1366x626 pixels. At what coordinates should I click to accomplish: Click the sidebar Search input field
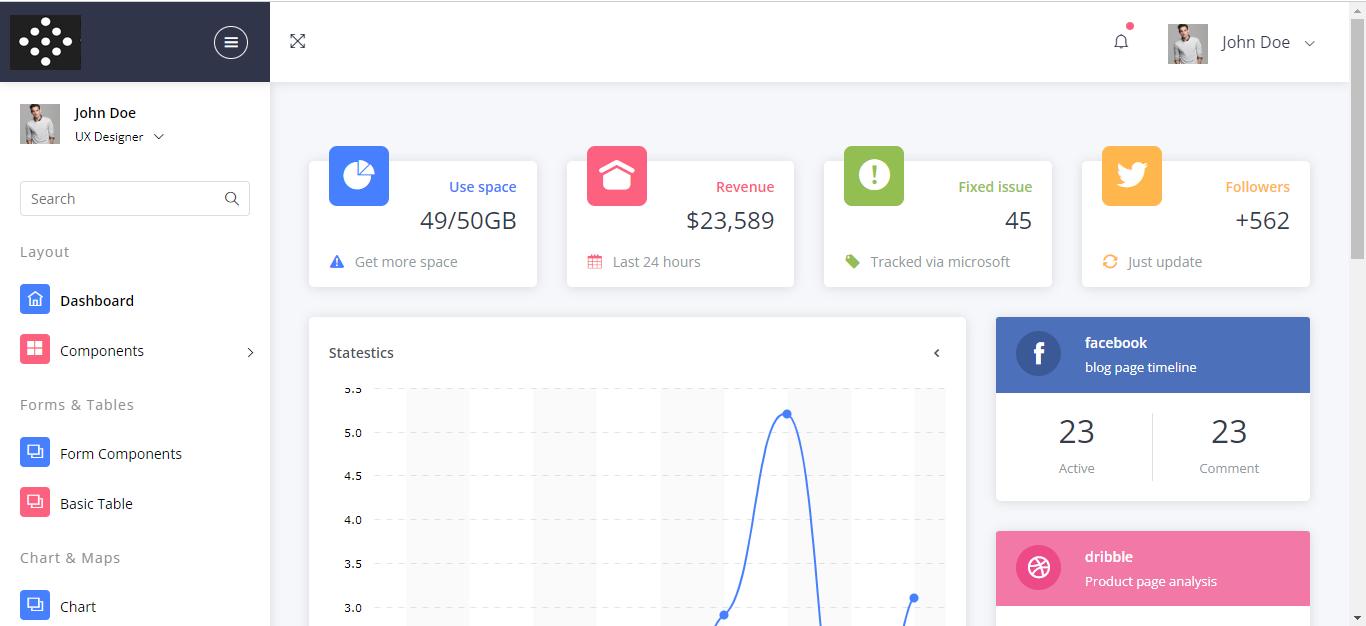[x=135, y=199]
